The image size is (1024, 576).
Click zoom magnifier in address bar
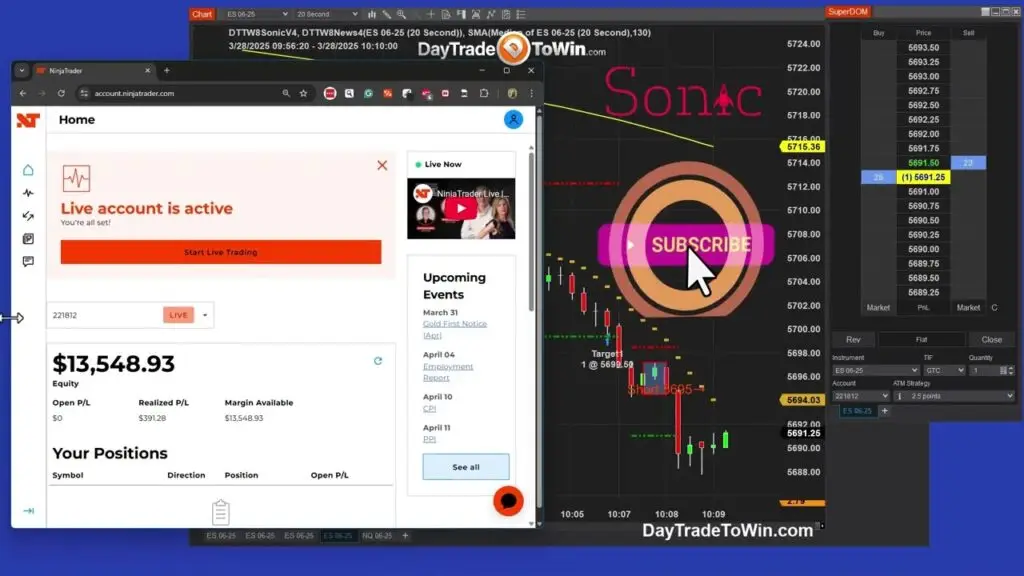pyautogui.click(x=286, y=93)
